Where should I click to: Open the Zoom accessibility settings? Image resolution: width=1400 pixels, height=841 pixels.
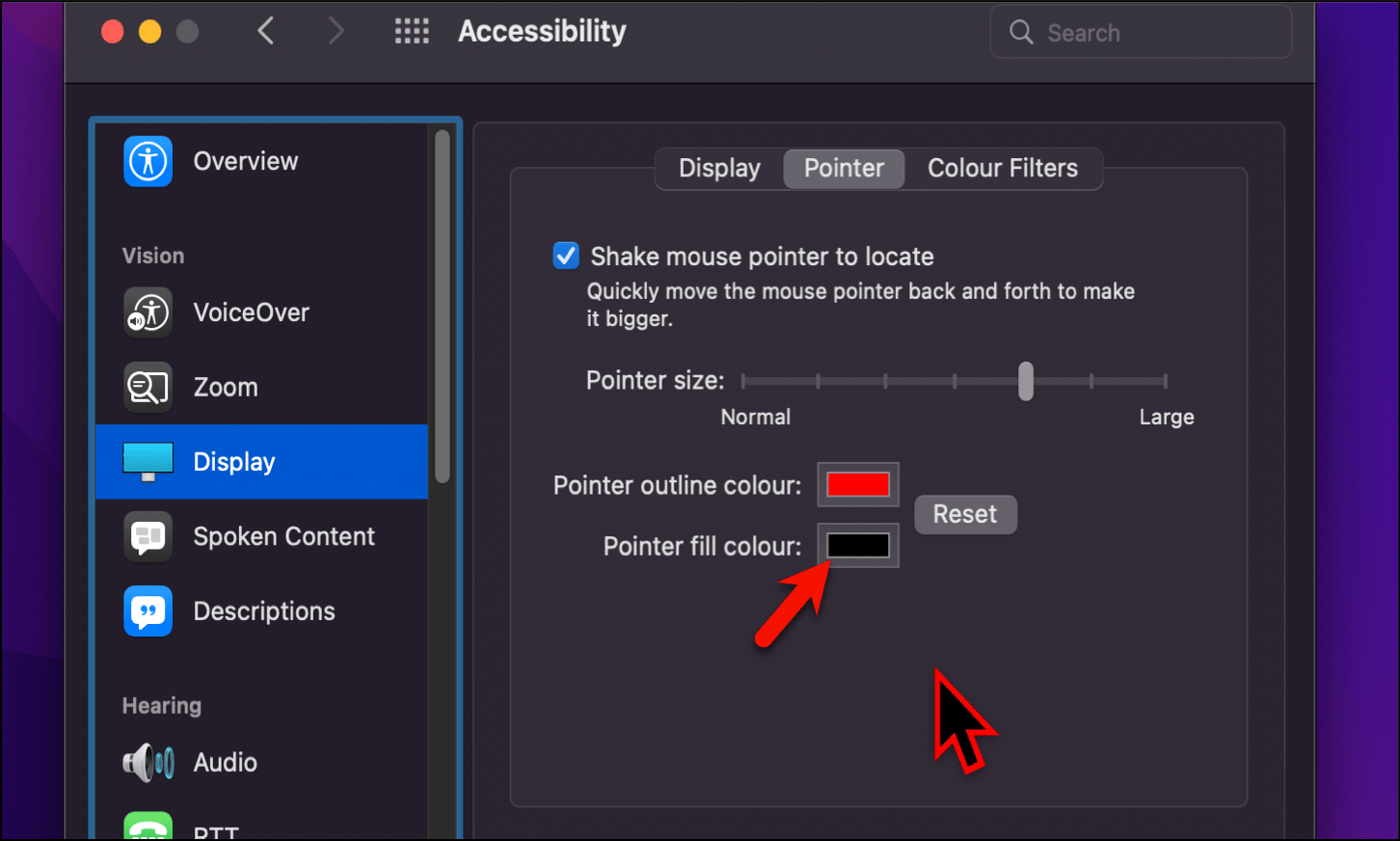[224, 386]
